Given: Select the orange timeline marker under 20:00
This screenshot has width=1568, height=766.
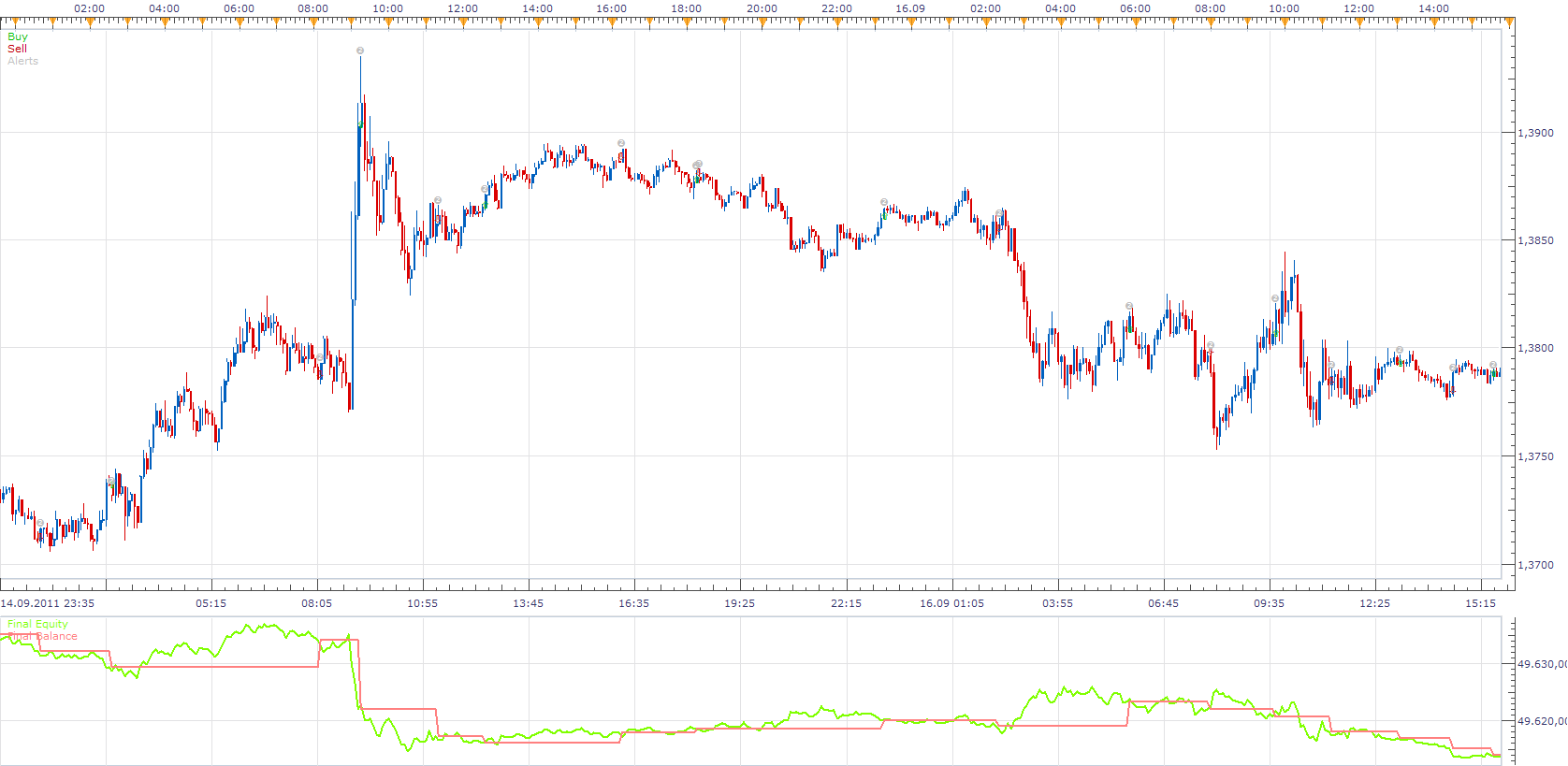Looking at the screenshot, I should (x=762, y=23).
